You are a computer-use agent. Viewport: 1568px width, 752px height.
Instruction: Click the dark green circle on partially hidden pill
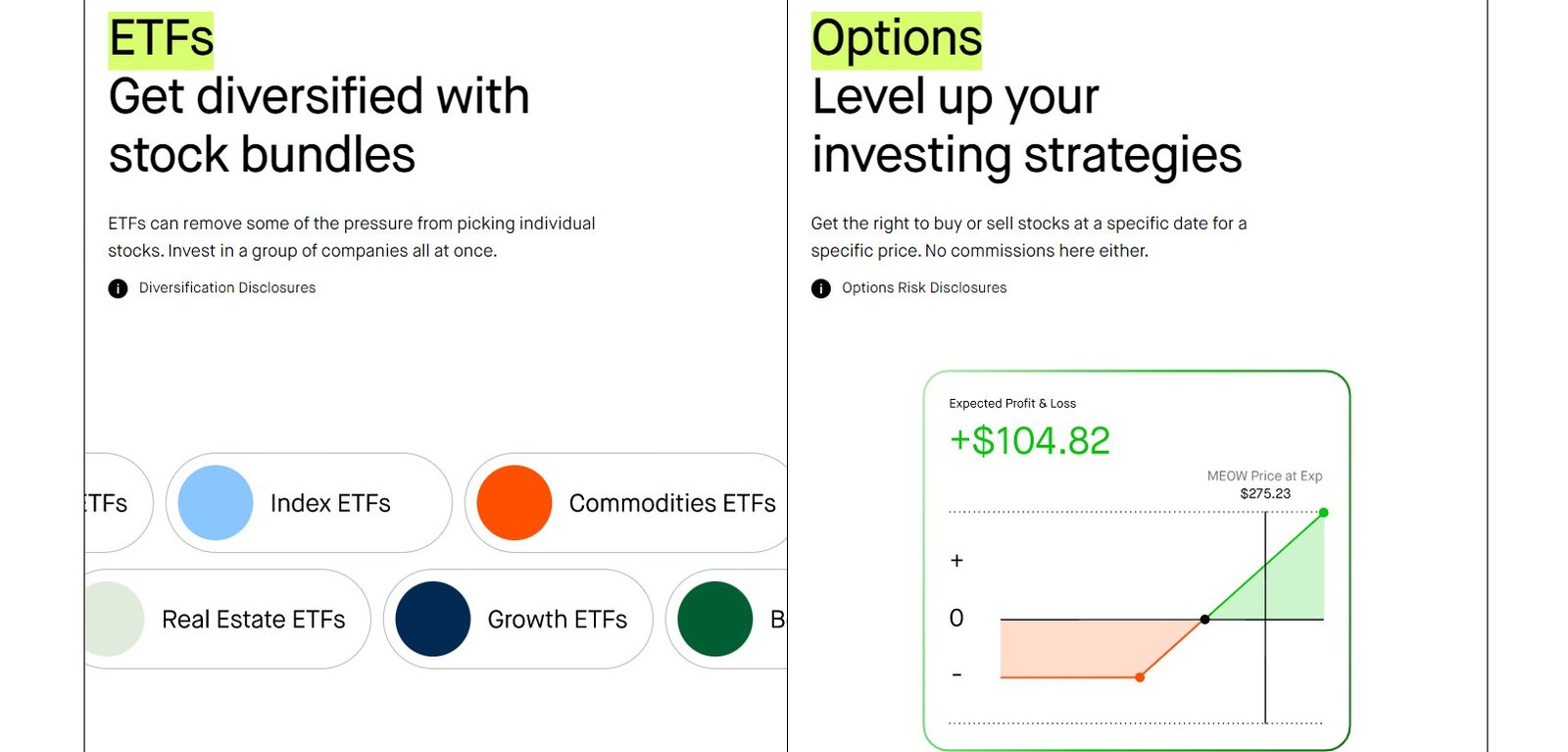click(715, 619)
